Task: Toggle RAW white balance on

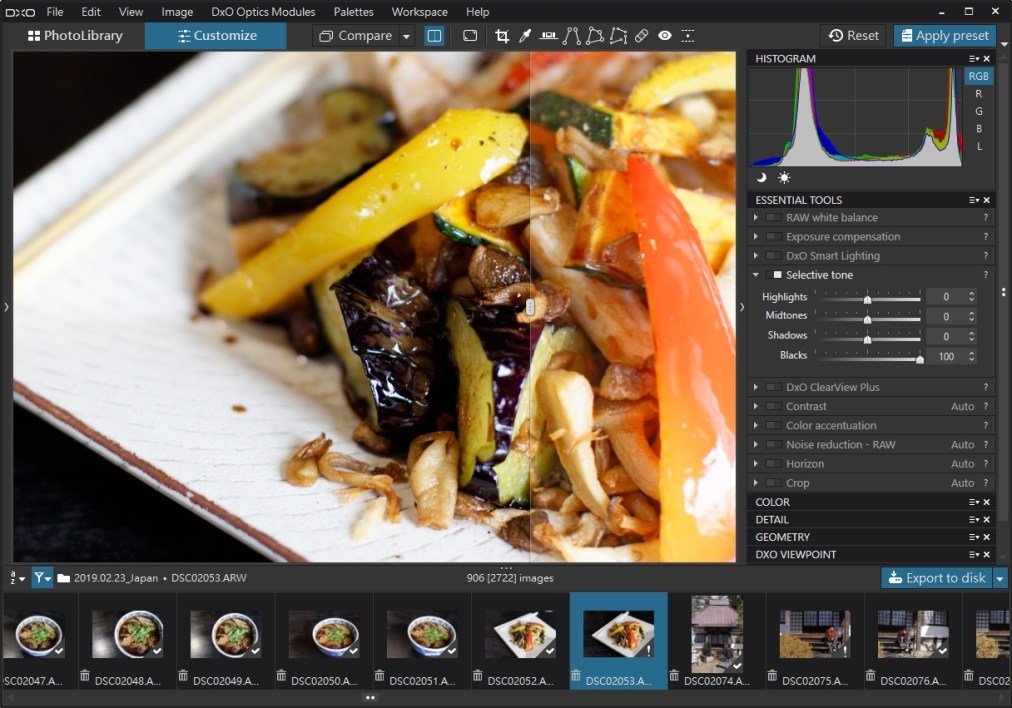Action: click(x=774, y=217)
